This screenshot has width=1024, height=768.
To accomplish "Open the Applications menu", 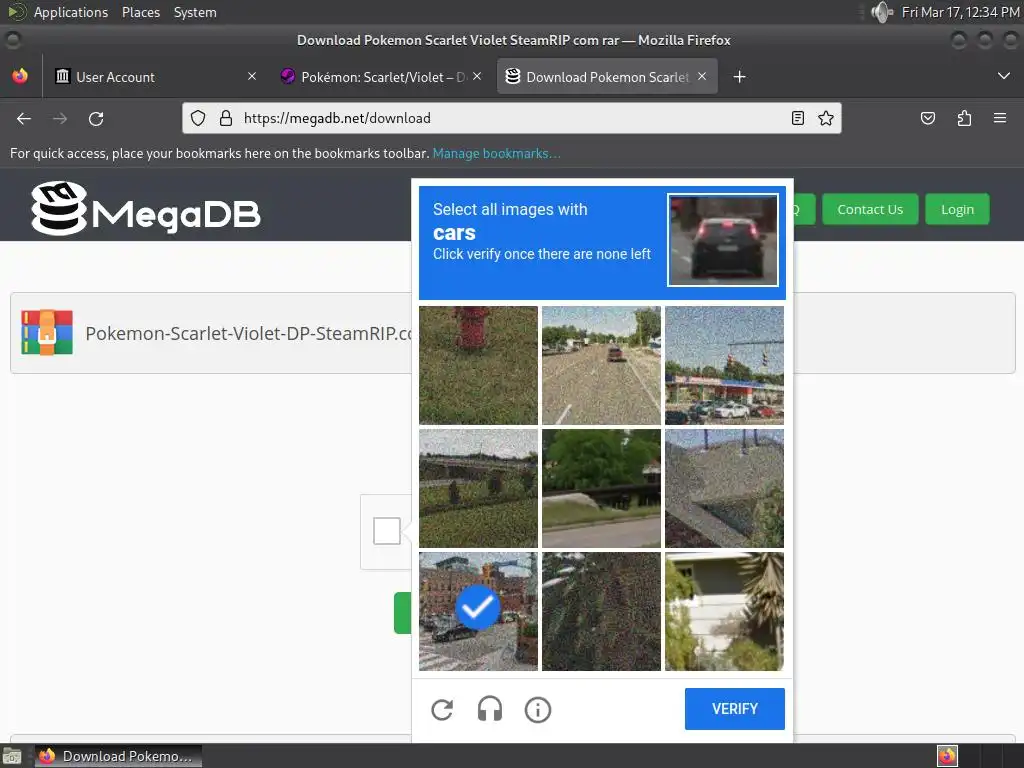I will [71, 12].
